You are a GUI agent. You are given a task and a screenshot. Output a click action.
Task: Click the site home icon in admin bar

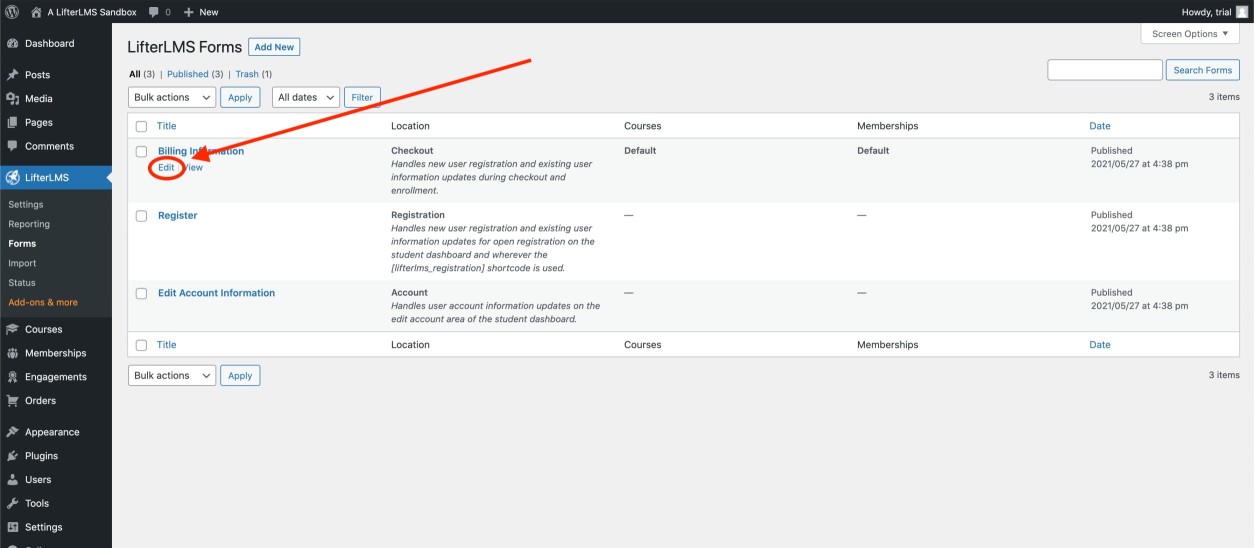(36, 12)
